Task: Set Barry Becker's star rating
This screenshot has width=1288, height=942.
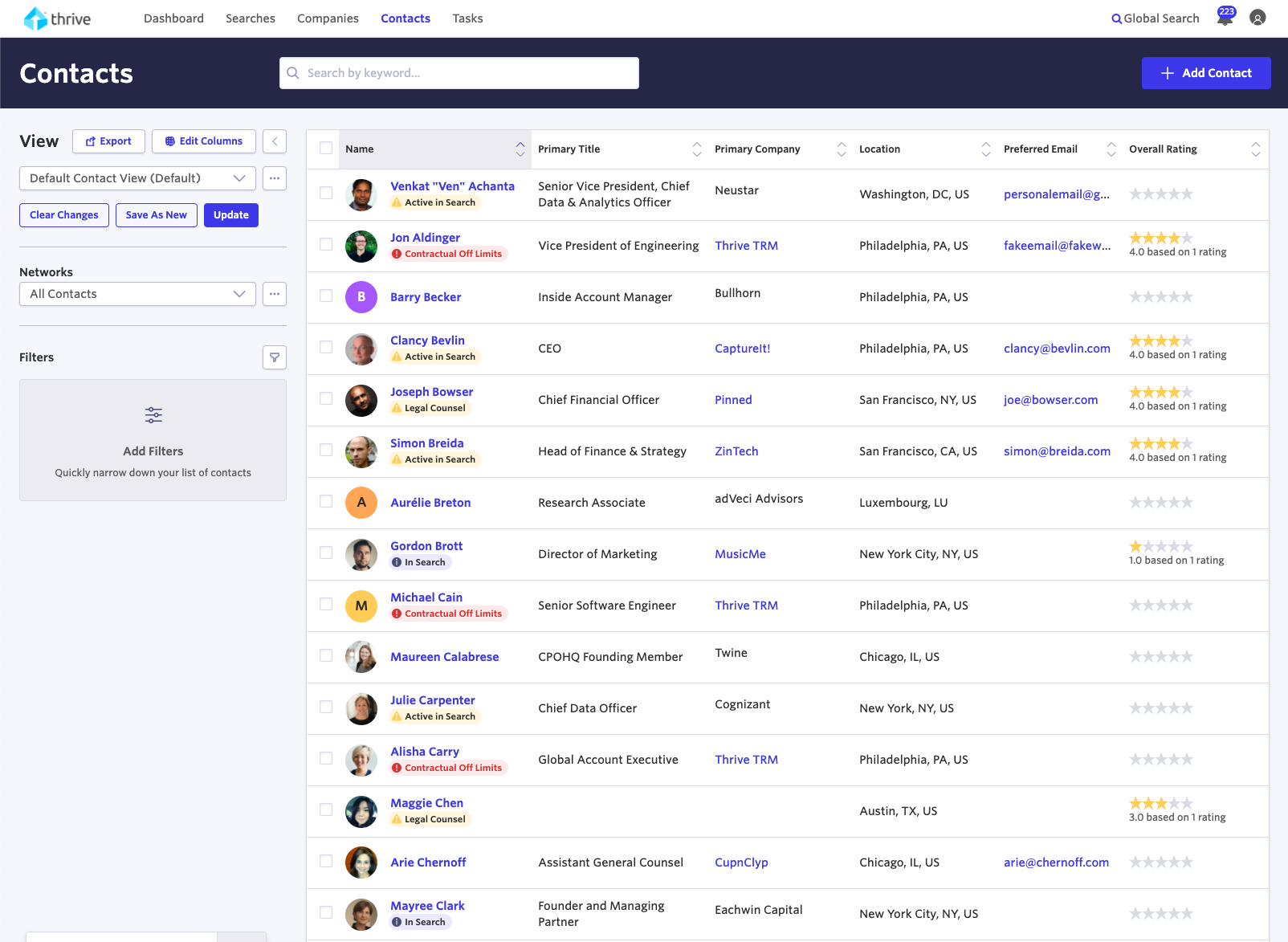Action: coord(1161,297)
